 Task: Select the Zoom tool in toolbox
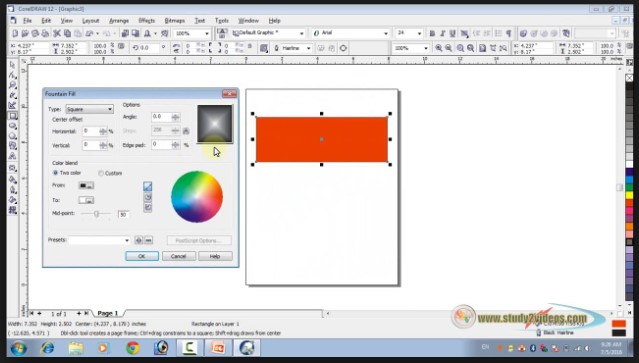point(13,85)
